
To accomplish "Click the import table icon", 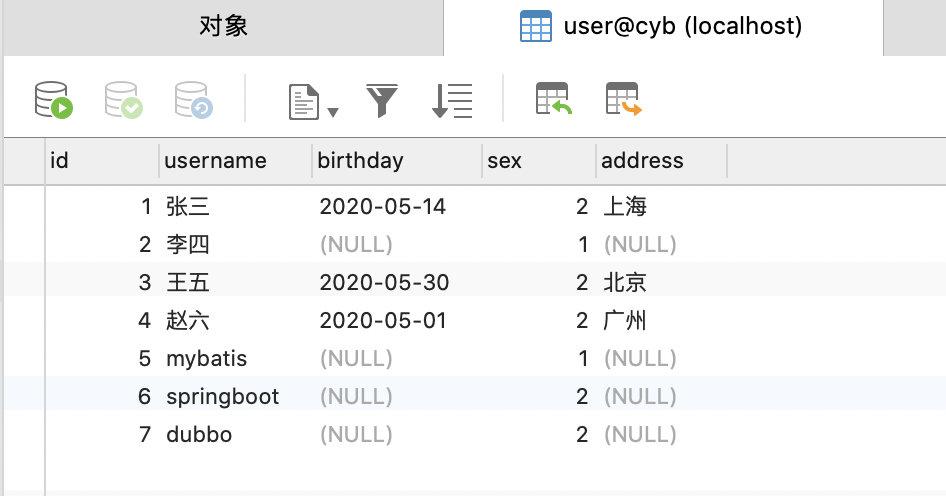I will tap(553, 100).
